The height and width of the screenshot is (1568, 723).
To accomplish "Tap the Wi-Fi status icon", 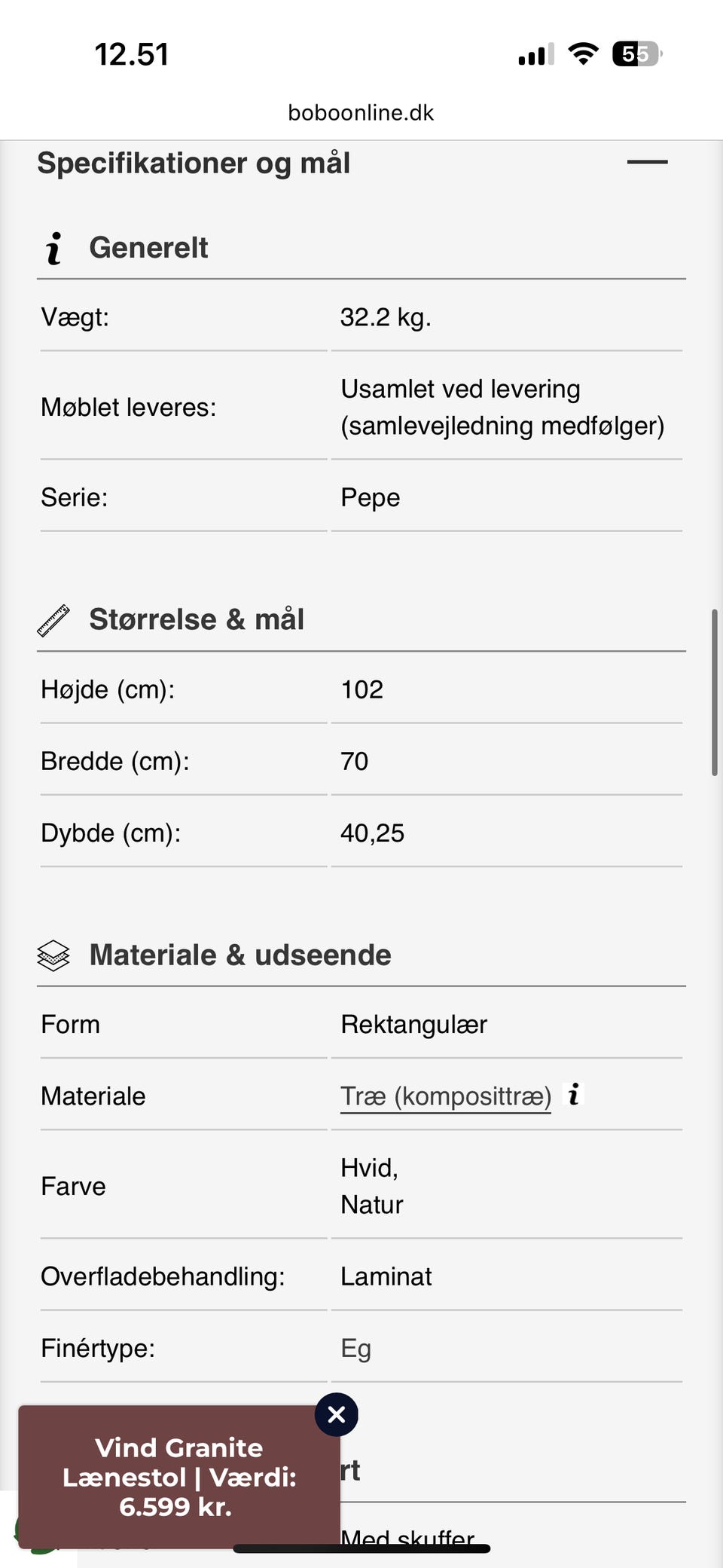I will point(583,54).
